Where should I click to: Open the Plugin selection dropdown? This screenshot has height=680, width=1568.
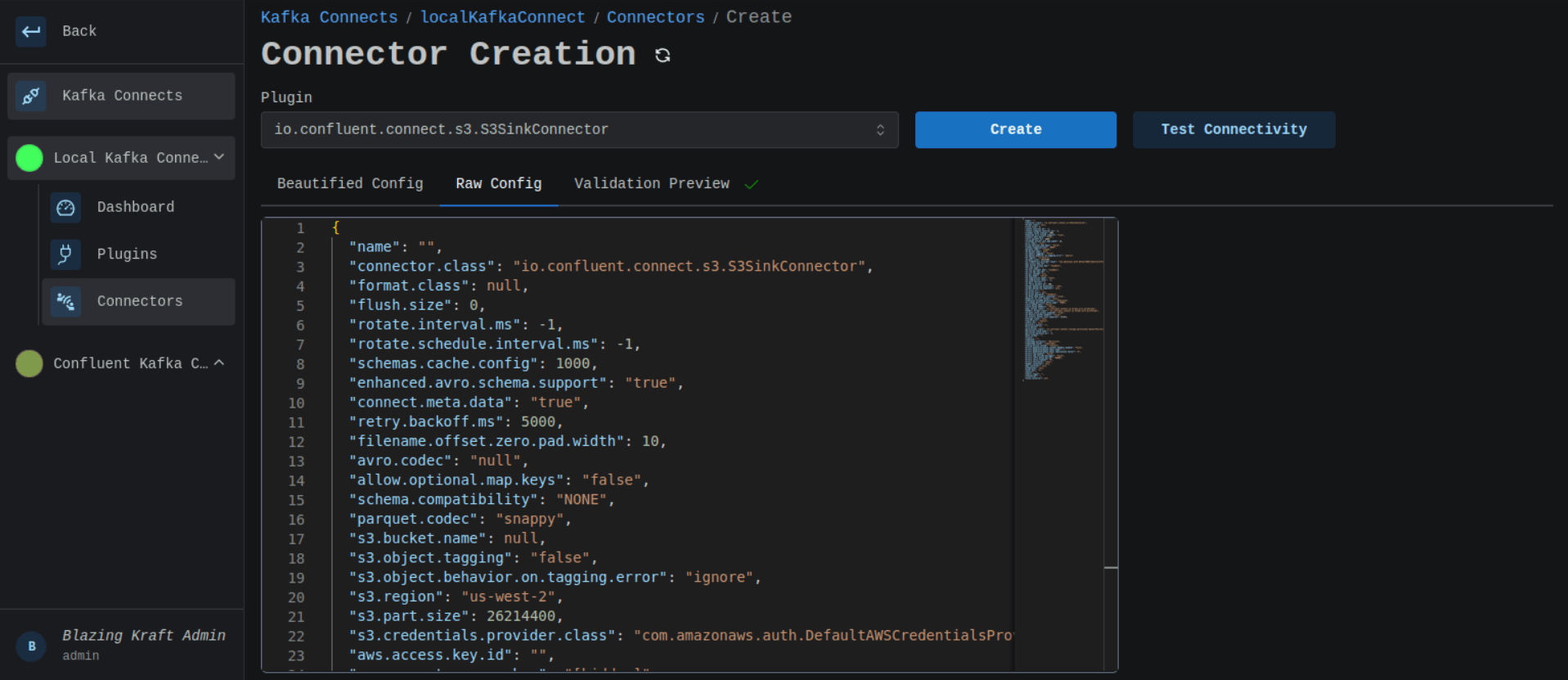pos(579,130)
